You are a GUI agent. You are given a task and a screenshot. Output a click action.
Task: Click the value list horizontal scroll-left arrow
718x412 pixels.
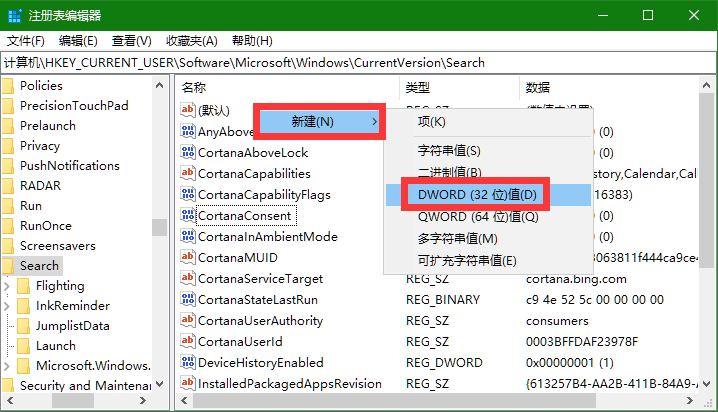[184, 401]
